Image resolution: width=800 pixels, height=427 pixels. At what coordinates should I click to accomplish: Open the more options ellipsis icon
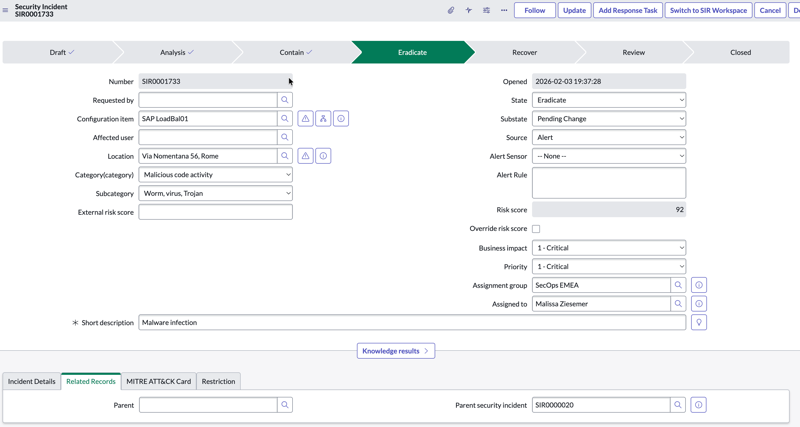pos(504,10)
